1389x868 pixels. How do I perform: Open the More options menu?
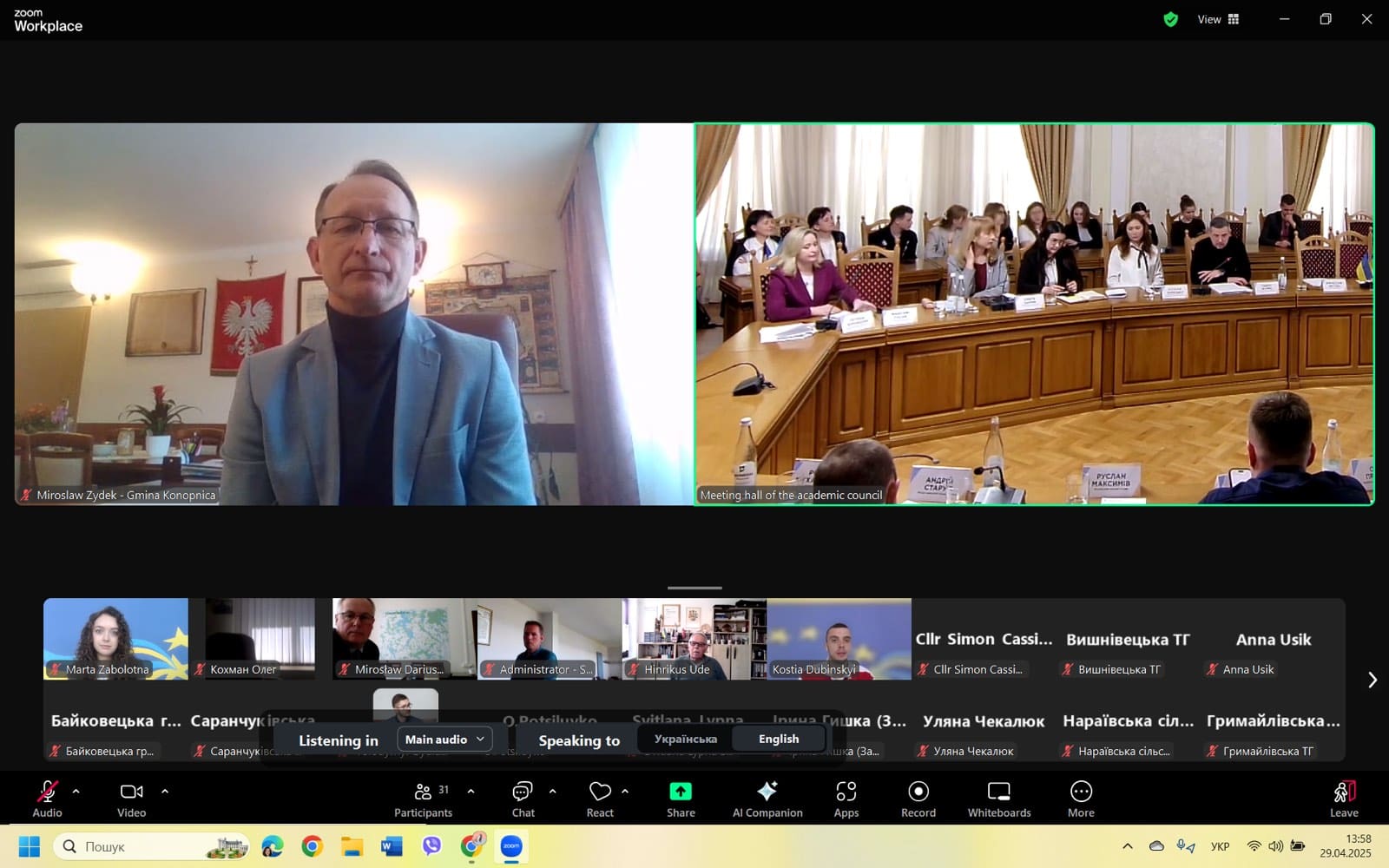pyautogui.click(x=1081, y=799)
